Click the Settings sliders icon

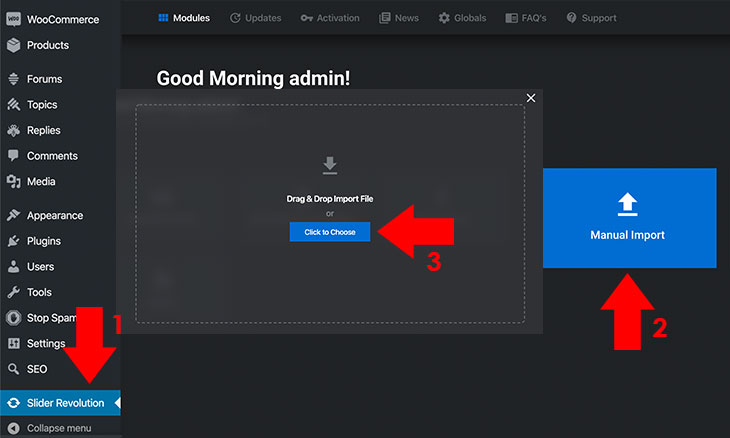[x=14, y=344]
